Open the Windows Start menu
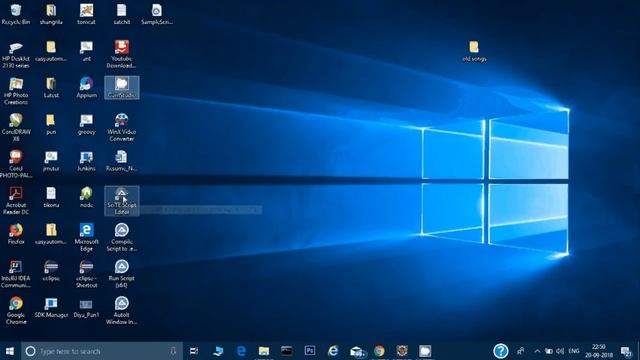 10,351
